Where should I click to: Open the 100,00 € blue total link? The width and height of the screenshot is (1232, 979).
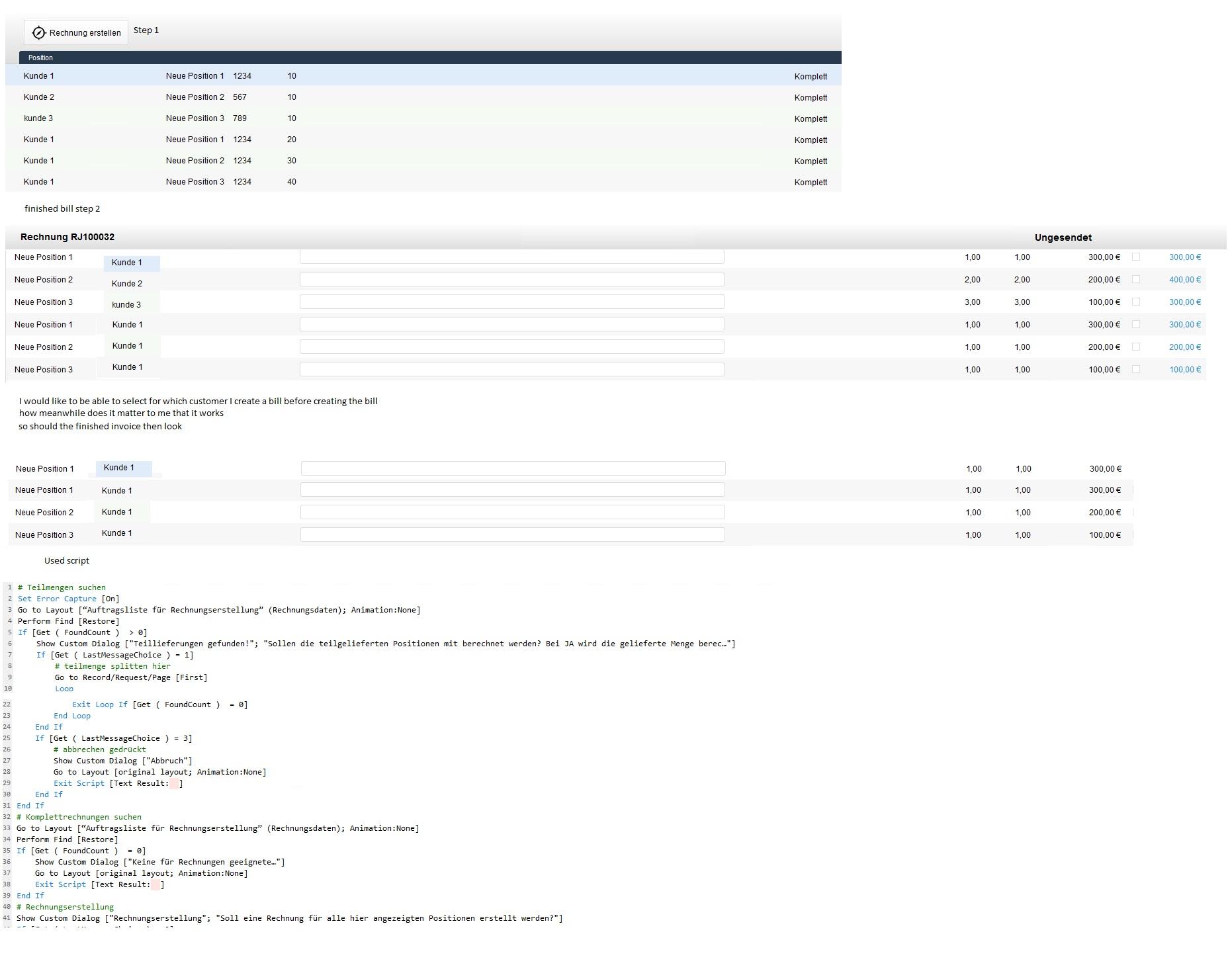(1185, 370)
